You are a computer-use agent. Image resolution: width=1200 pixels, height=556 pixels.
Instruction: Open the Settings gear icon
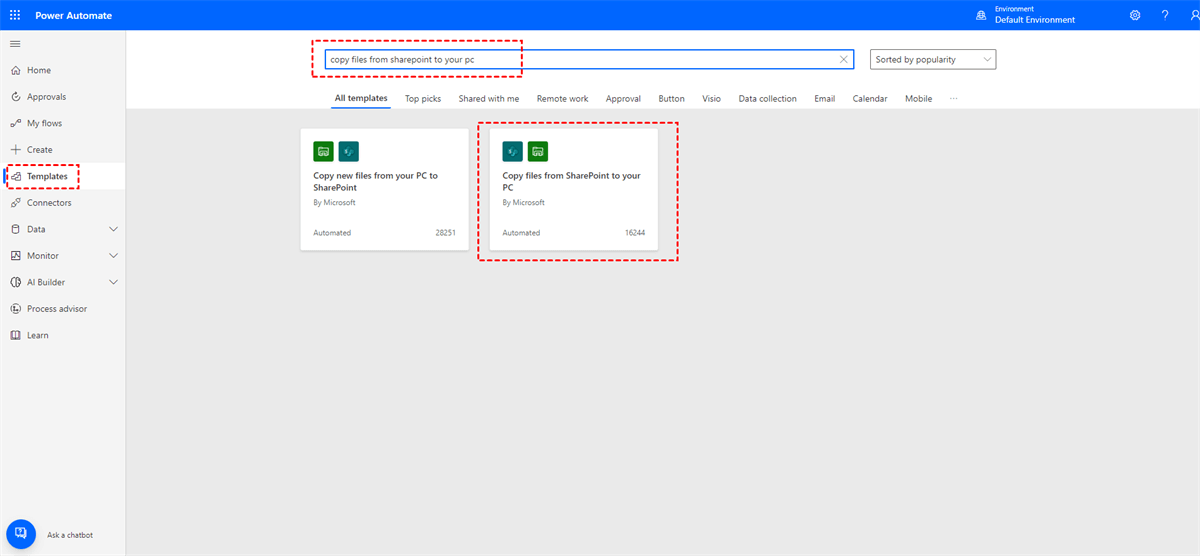pyautogui.click(x=1135, y=15)
